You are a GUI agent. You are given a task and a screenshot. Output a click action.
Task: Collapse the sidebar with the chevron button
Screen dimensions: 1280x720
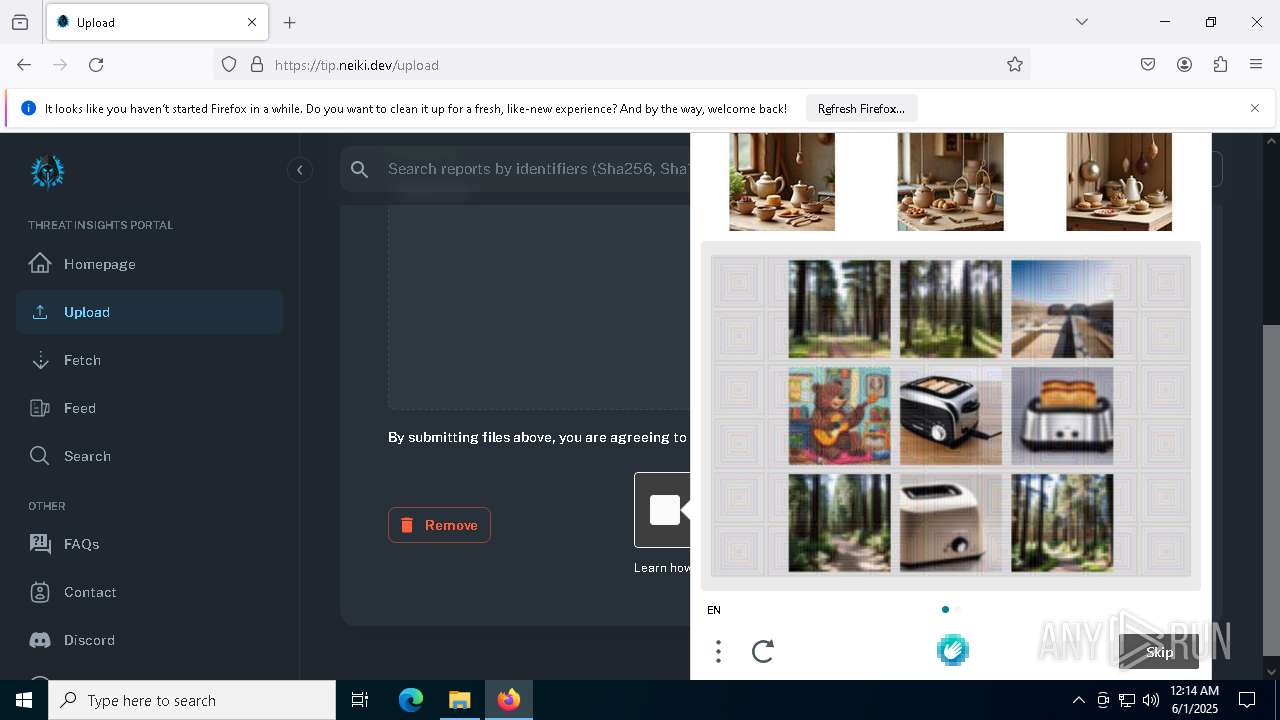coord(300,170)
